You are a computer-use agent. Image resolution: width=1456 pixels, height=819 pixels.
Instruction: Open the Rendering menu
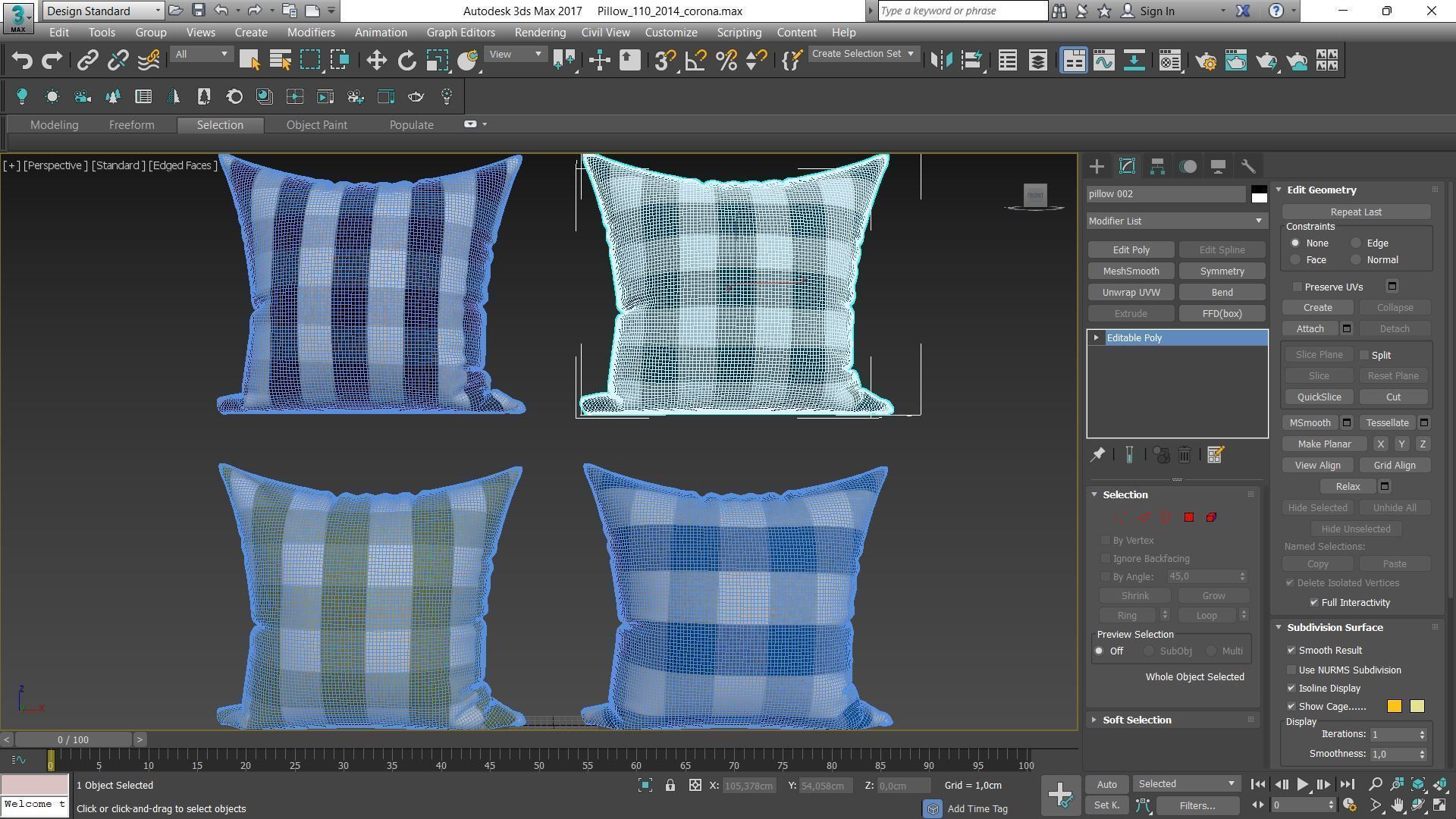tap(540, 33)
